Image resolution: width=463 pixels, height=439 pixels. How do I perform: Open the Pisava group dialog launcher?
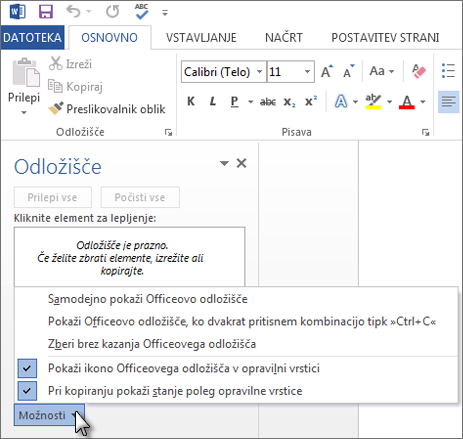pos(425,132)
